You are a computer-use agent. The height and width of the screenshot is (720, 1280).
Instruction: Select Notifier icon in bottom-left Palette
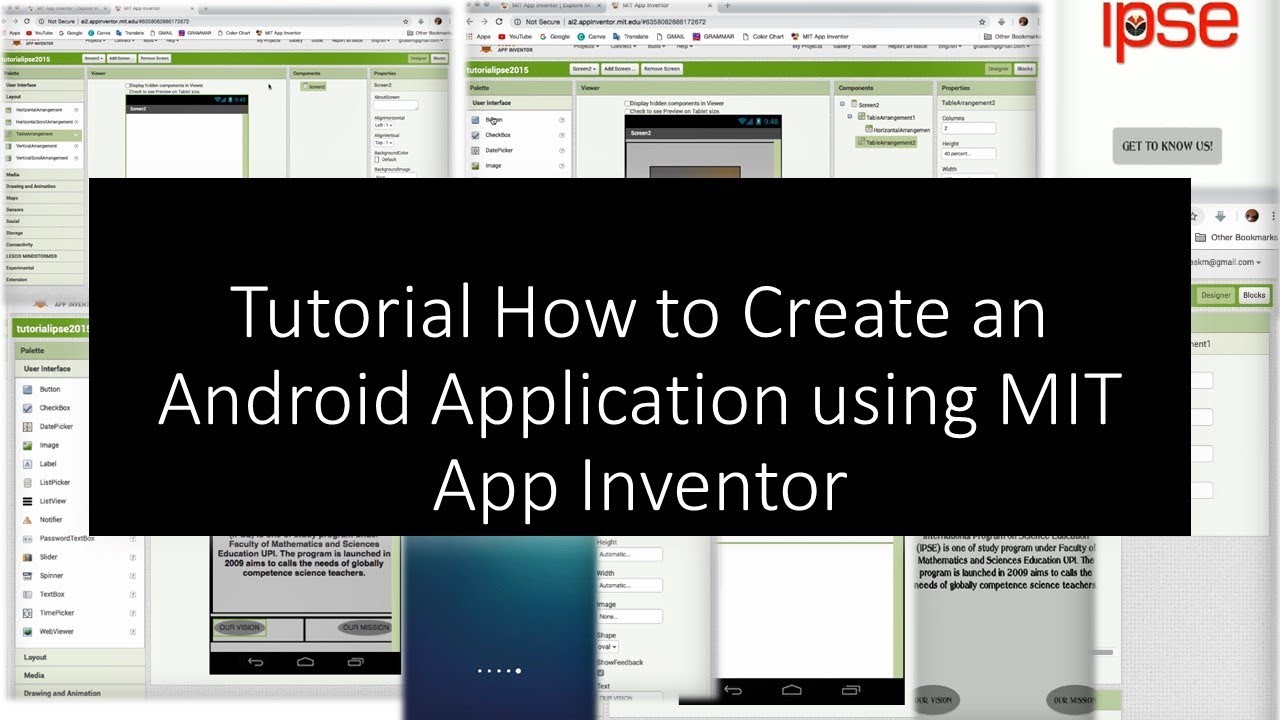tap(28, 520)
